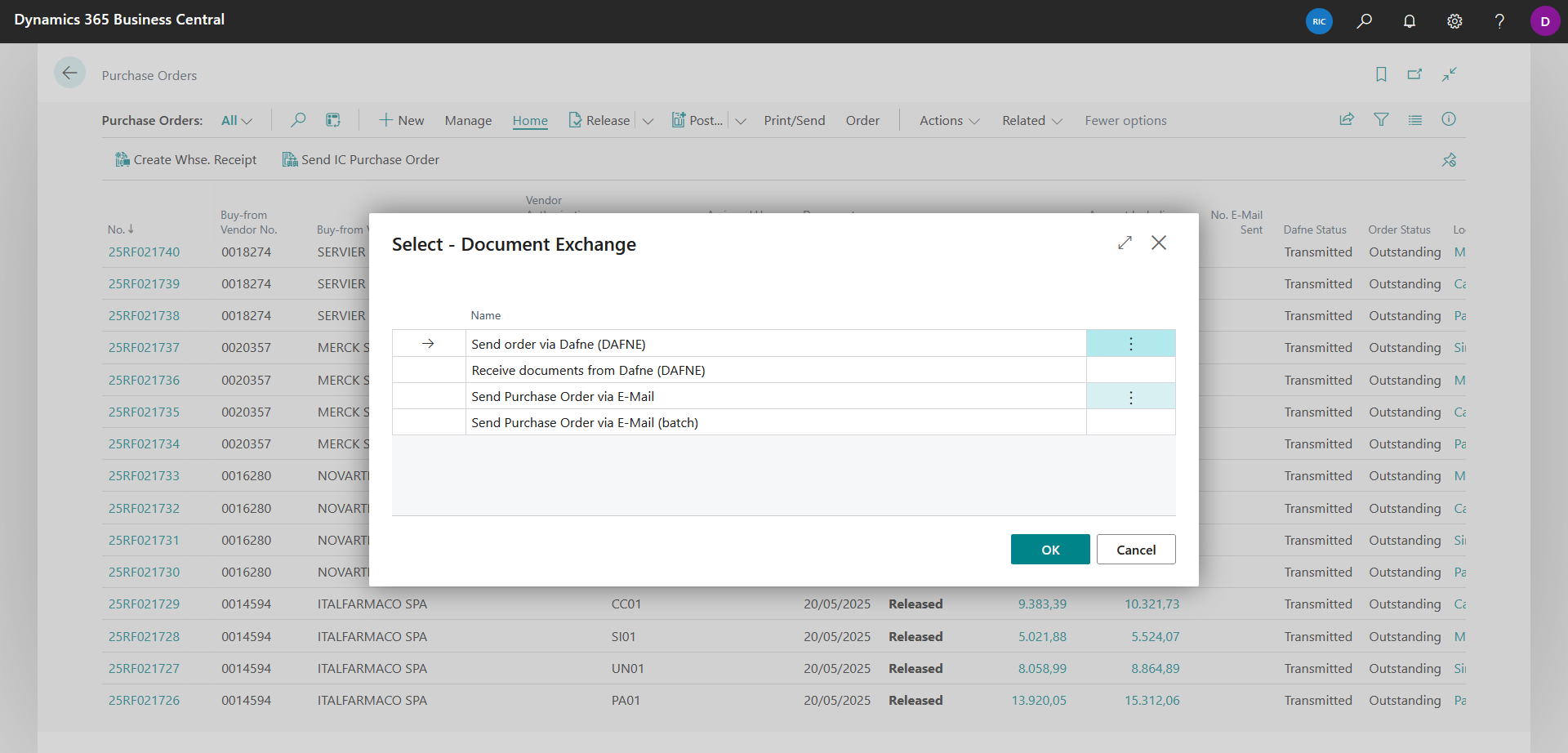Click the Order Status column header
The width and height of the screenshot is (1568, 753).
click(x=1400, y=229)
